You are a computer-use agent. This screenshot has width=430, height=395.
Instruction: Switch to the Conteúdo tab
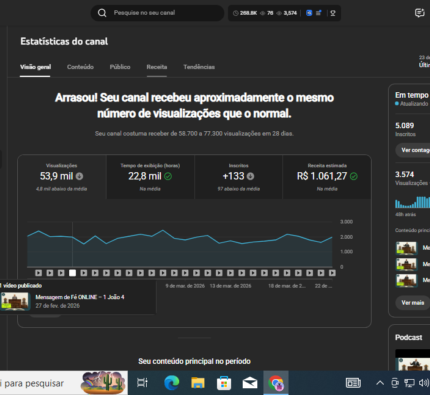(x=80, y=67)
